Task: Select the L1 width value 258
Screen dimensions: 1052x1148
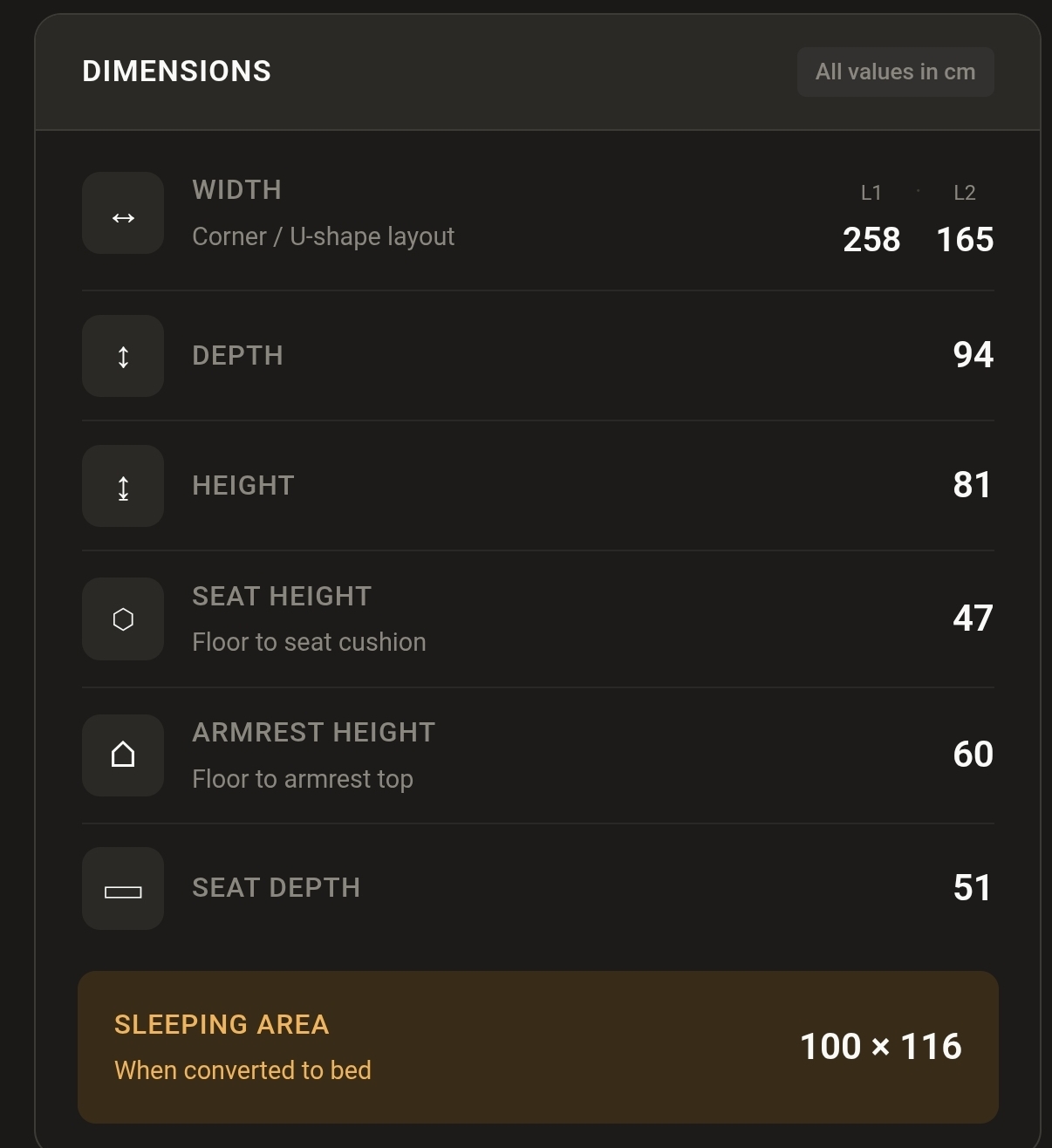Action: 871,239
